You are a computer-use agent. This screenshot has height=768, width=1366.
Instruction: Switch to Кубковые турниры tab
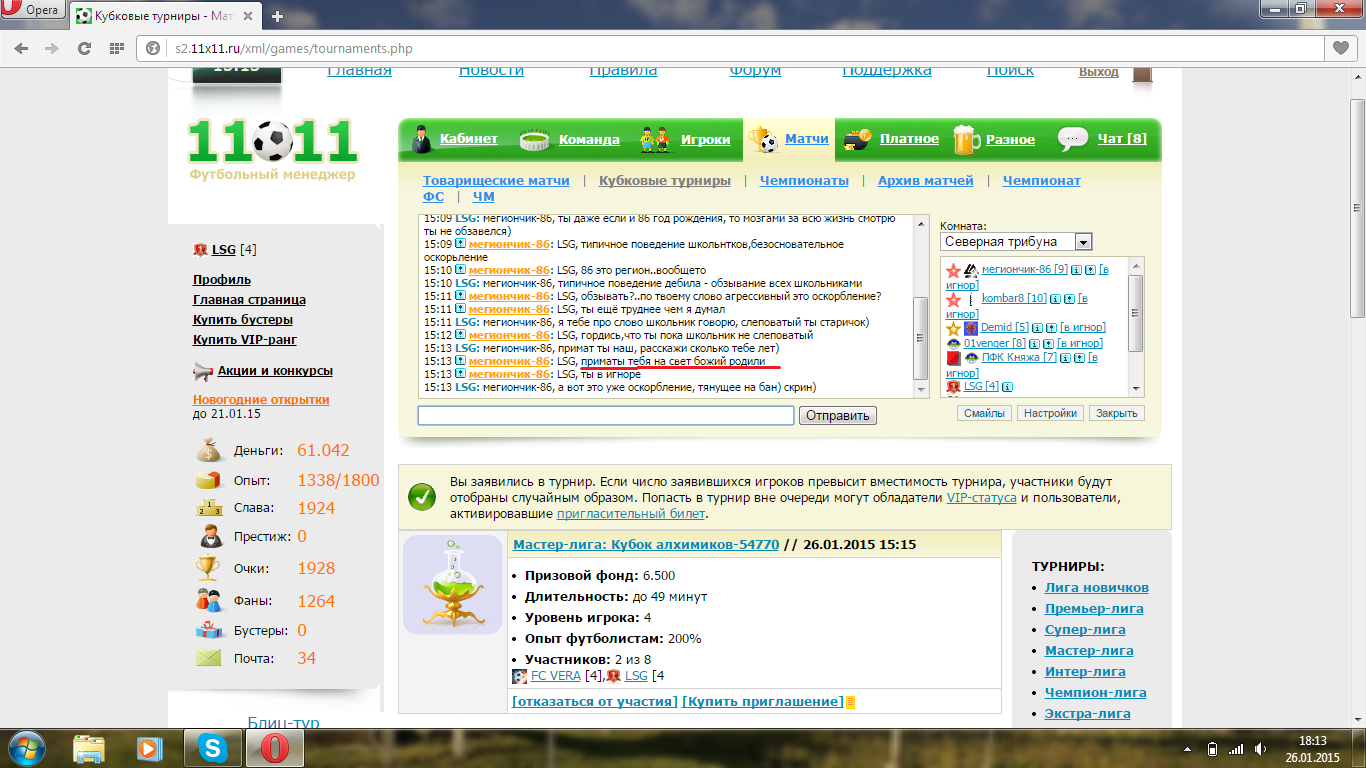[664, 181]
